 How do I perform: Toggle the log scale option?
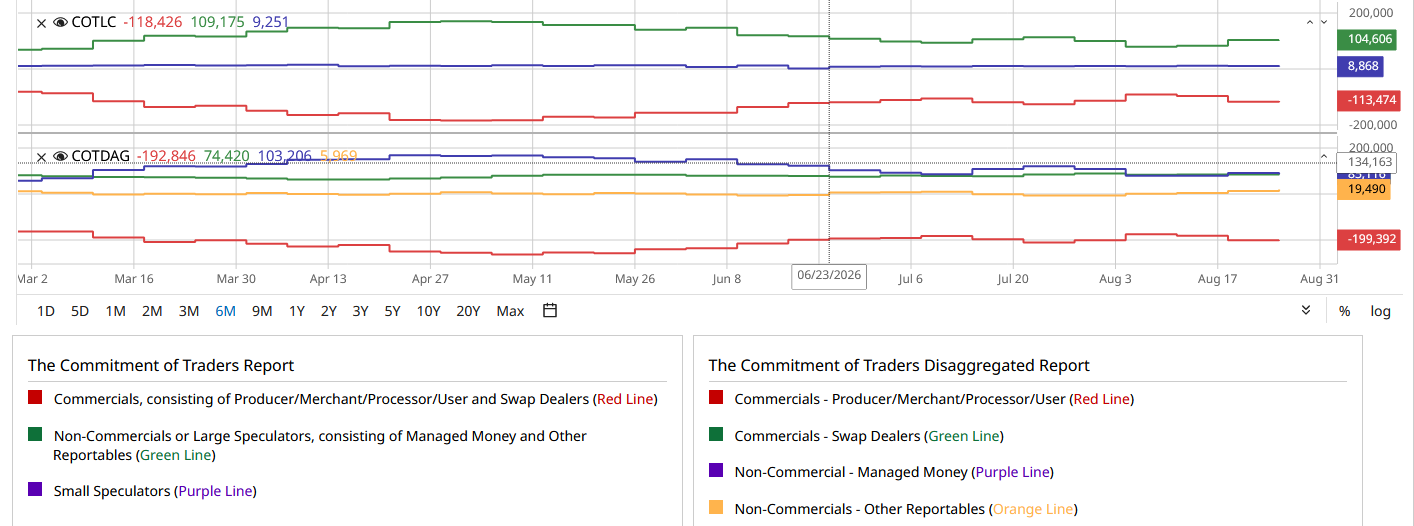[x=1381, y=311]
